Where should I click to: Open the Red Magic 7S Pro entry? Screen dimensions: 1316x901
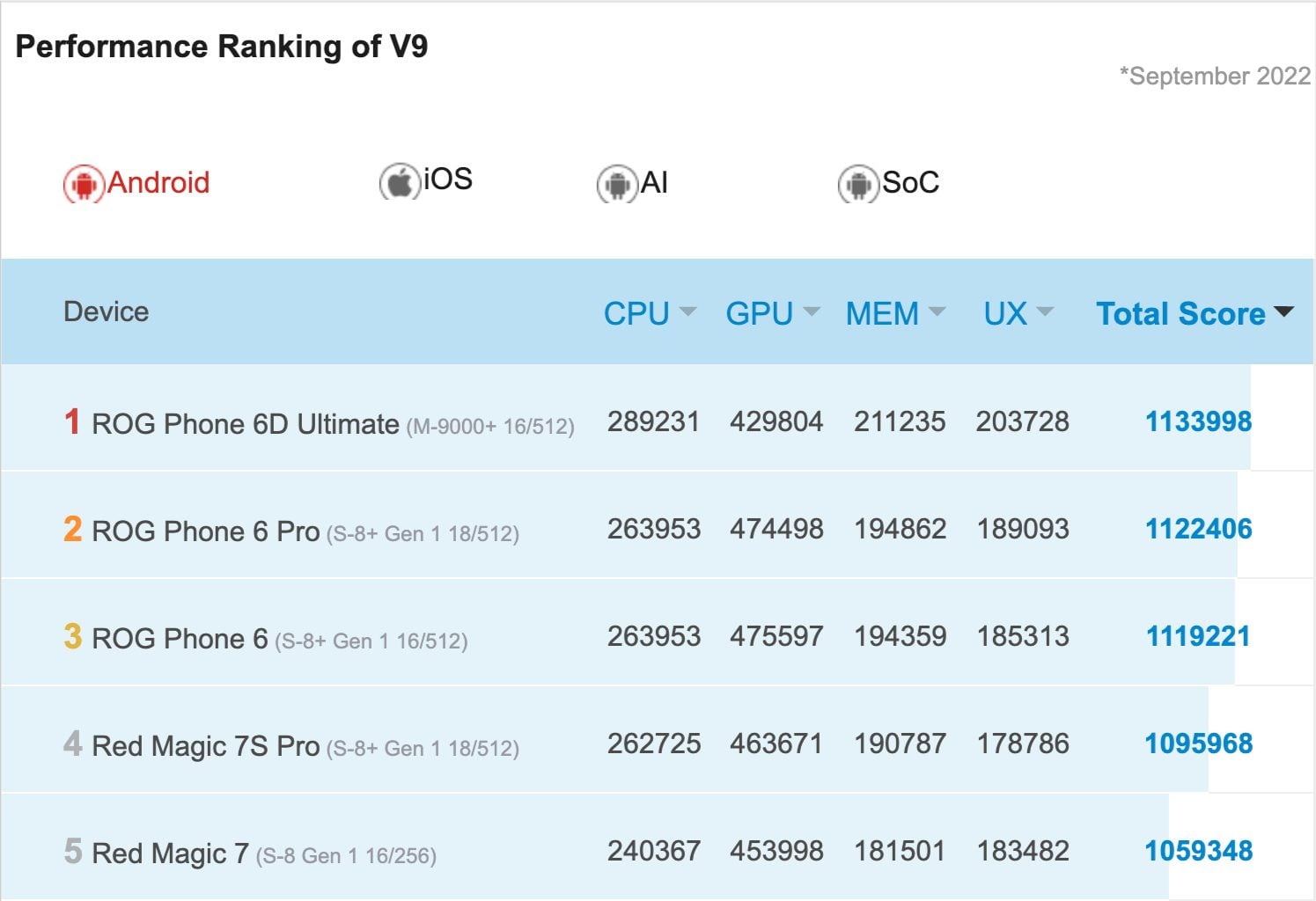(x=205, y=746)
